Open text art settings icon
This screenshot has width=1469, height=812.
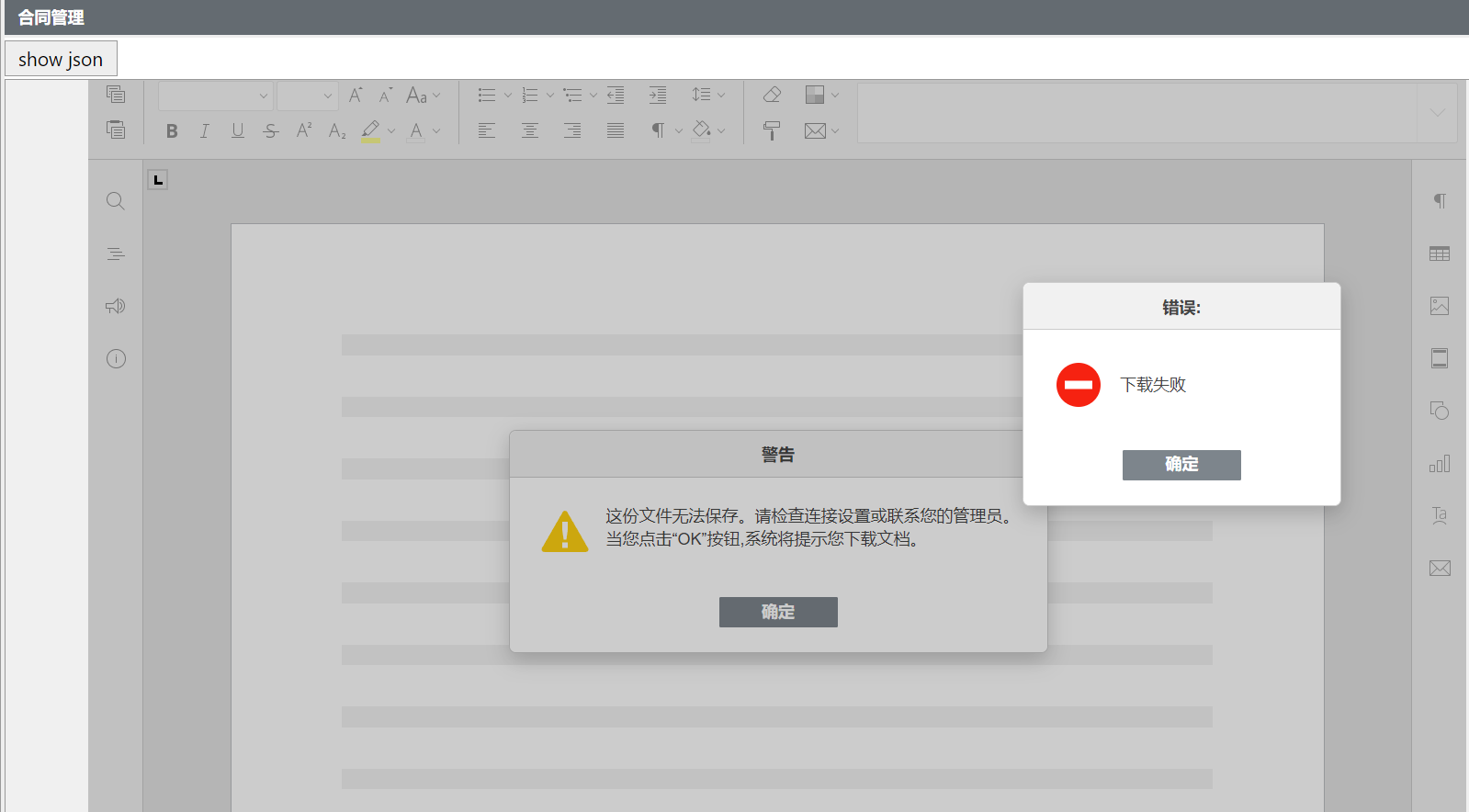click(1440, 515)
